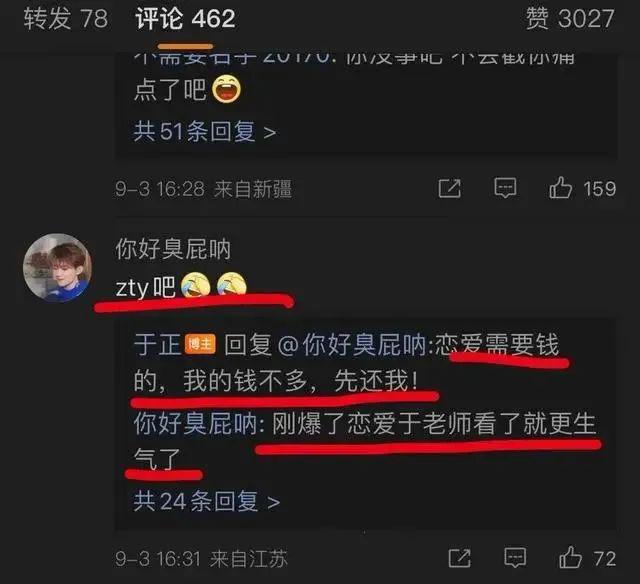Open 你好臭屁呐 commenter profile name
The width and height of the screenshot is (640, 584).
pyautogui.click(x=173, y=249)
